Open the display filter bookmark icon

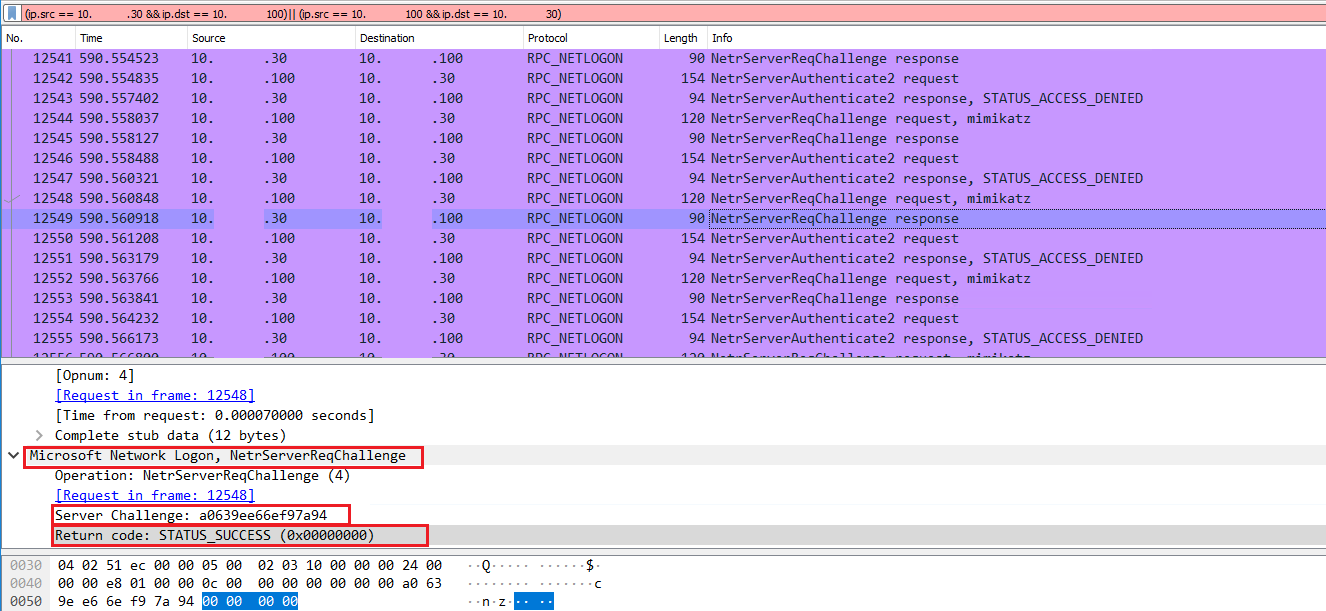coord(11,14)
